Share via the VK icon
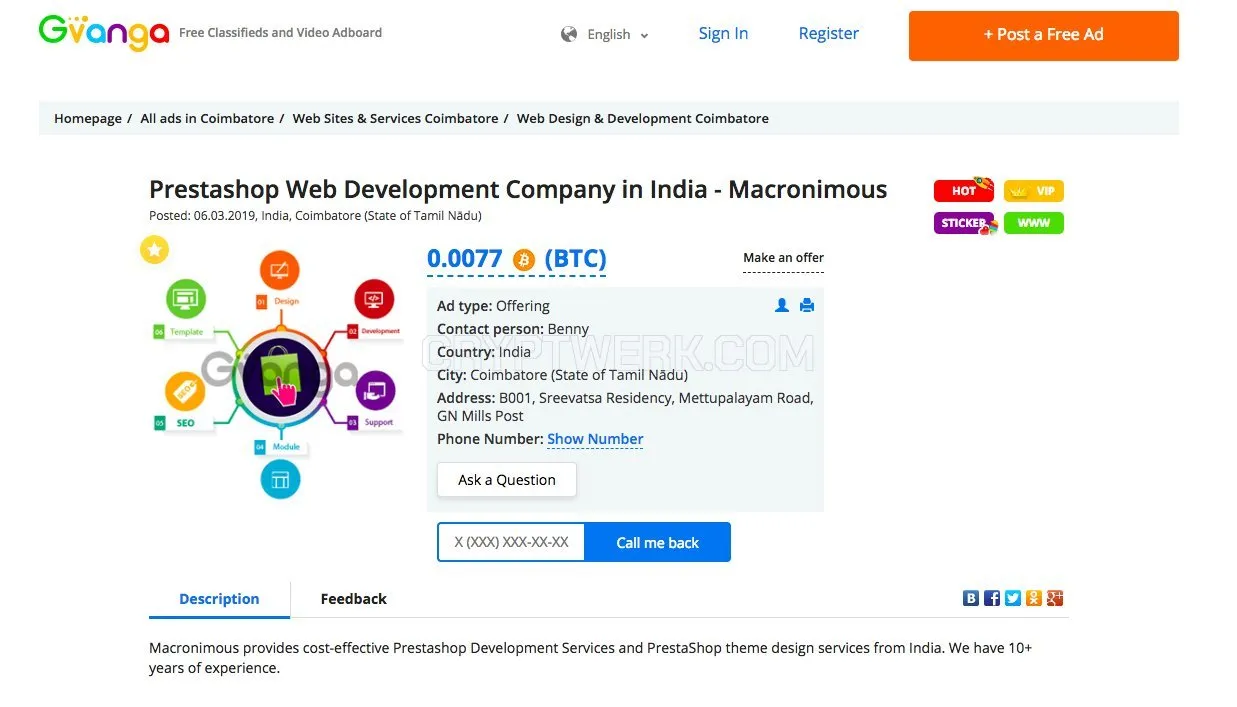The image size is (1237, 707). tap(971, 598)
